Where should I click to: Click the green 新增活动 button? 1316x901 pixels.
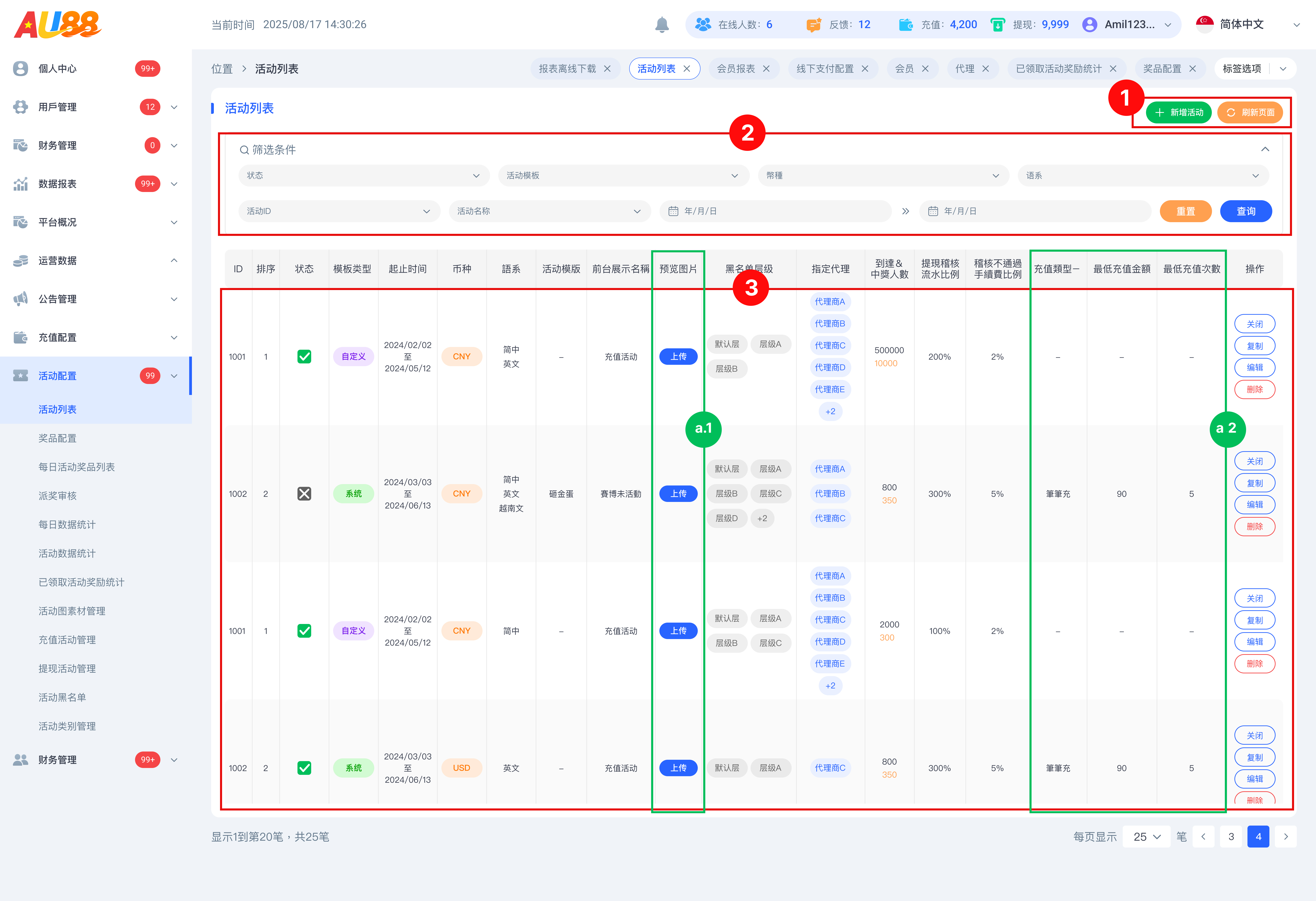tap(1178, 112)
